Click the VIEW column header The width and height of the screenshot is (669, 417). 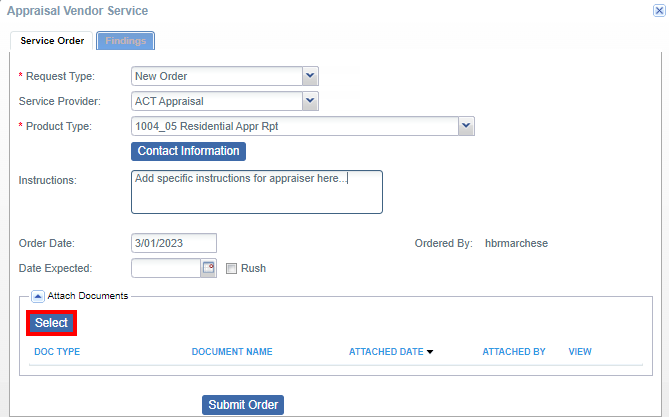click(580, 352)
